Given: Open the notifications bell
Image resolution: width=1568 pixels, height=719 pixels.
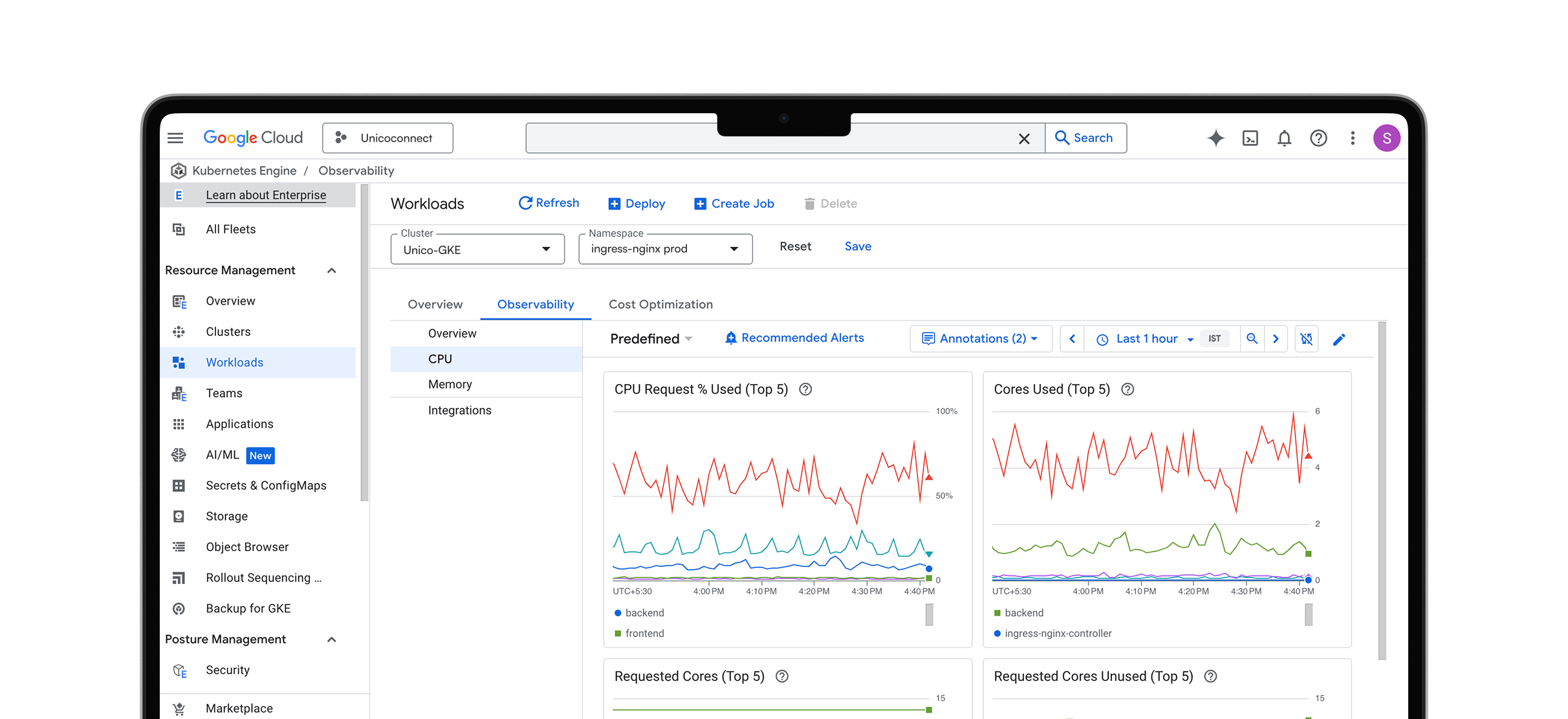Looking at the screenshot, I should coord(1284,138).
